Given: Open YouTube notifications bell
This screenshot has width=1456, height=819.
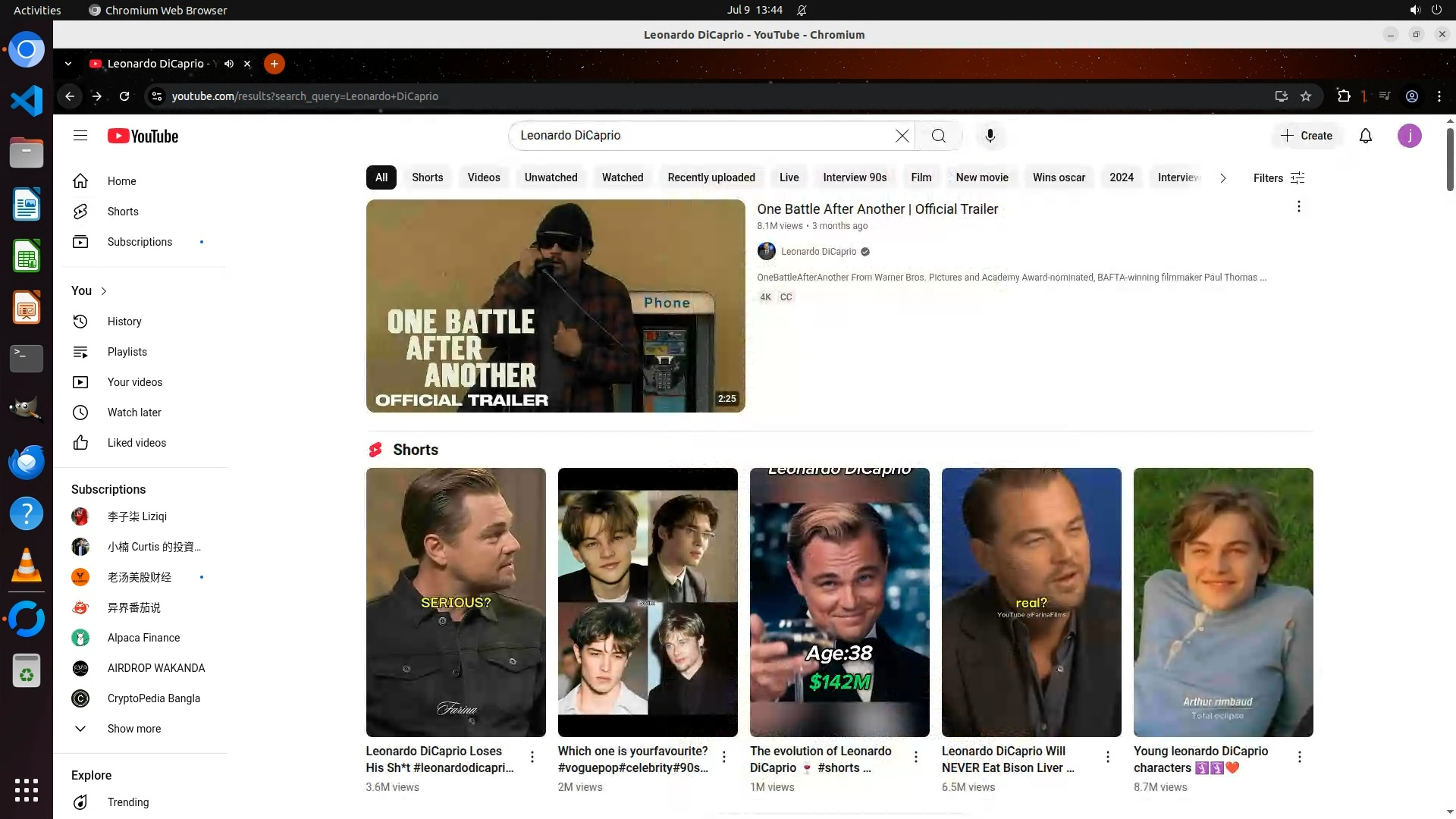Looking at the screenshot, I should pos(1365,136).
